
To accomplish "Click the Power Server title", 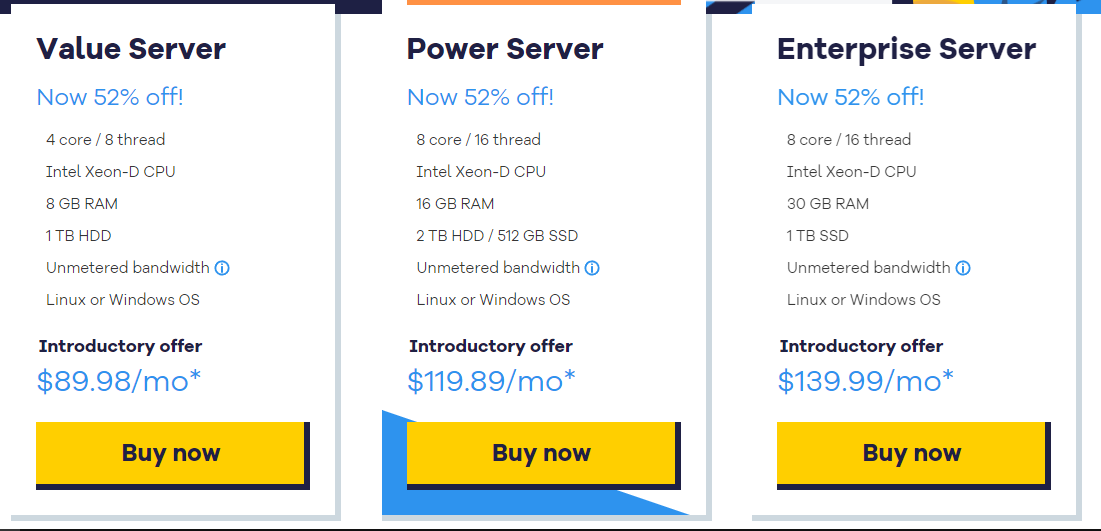I will click(x=505, y=49).
